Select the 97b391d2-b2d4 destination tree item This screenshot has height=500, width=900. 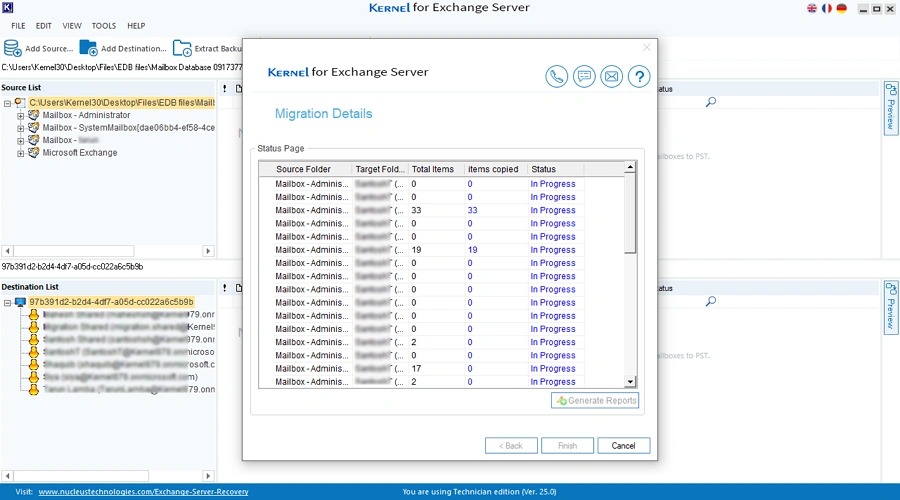pos(111,302)
